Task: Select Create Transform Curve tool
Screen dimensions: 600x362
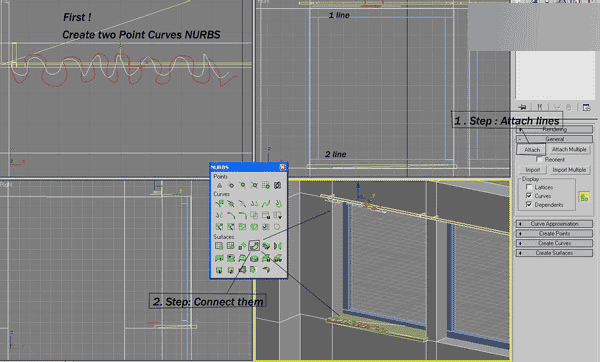Action: (x=254, y=203)
